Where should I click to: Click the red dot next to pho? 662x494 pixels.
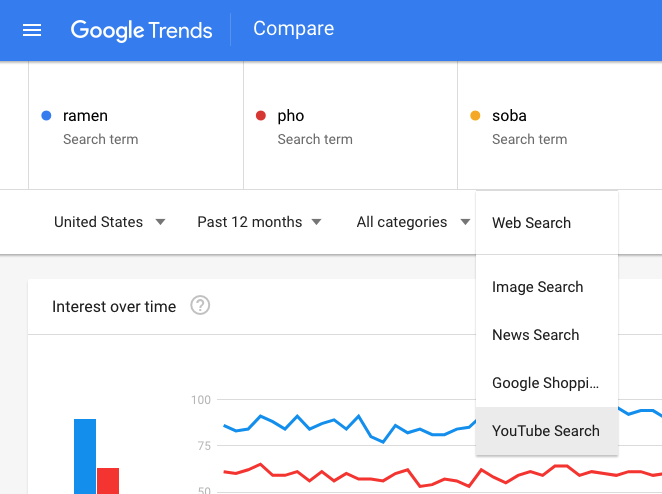pos(261,116)
